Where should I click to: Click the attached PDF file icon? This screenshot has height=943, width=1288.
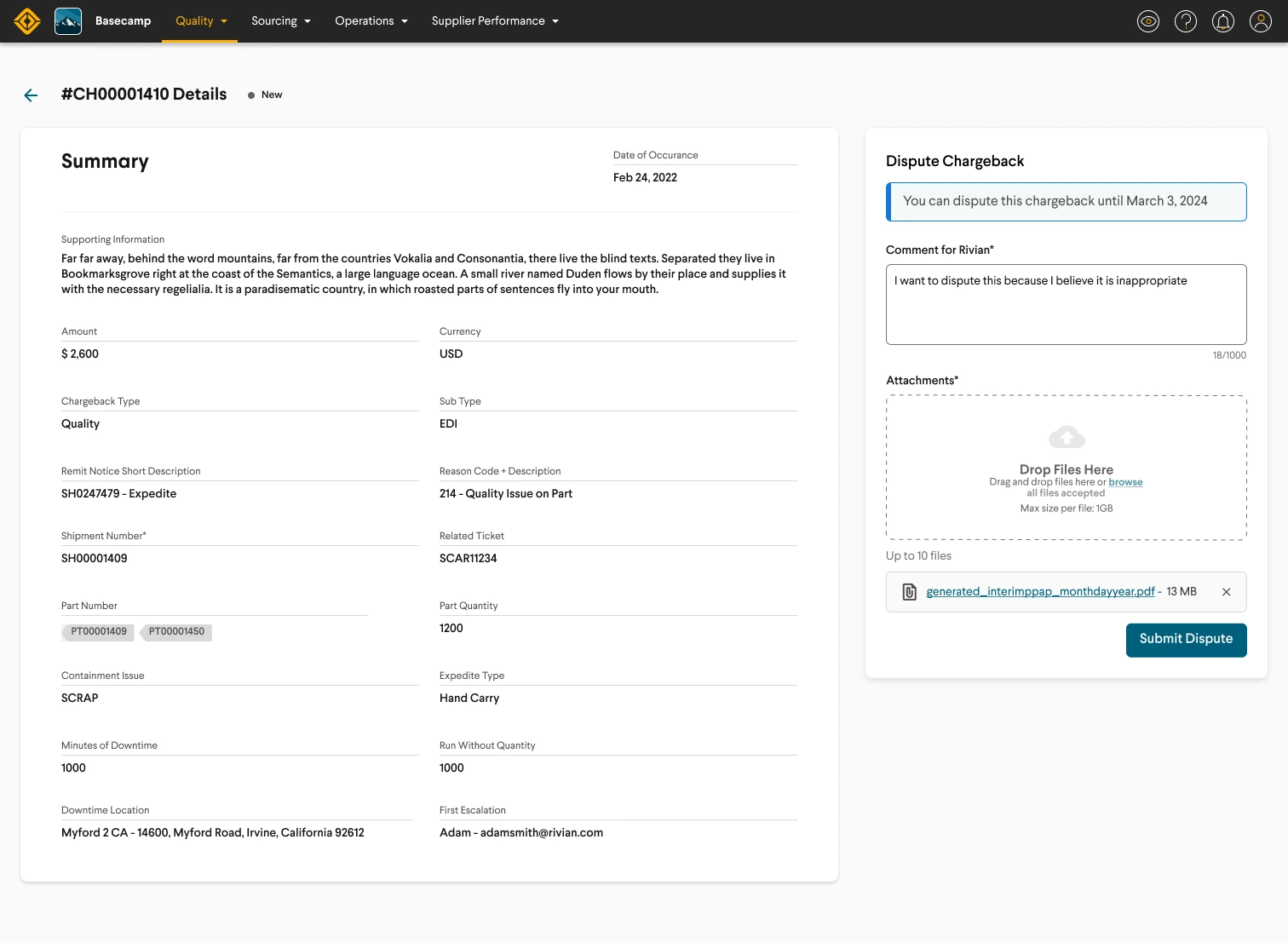(910, 592)
